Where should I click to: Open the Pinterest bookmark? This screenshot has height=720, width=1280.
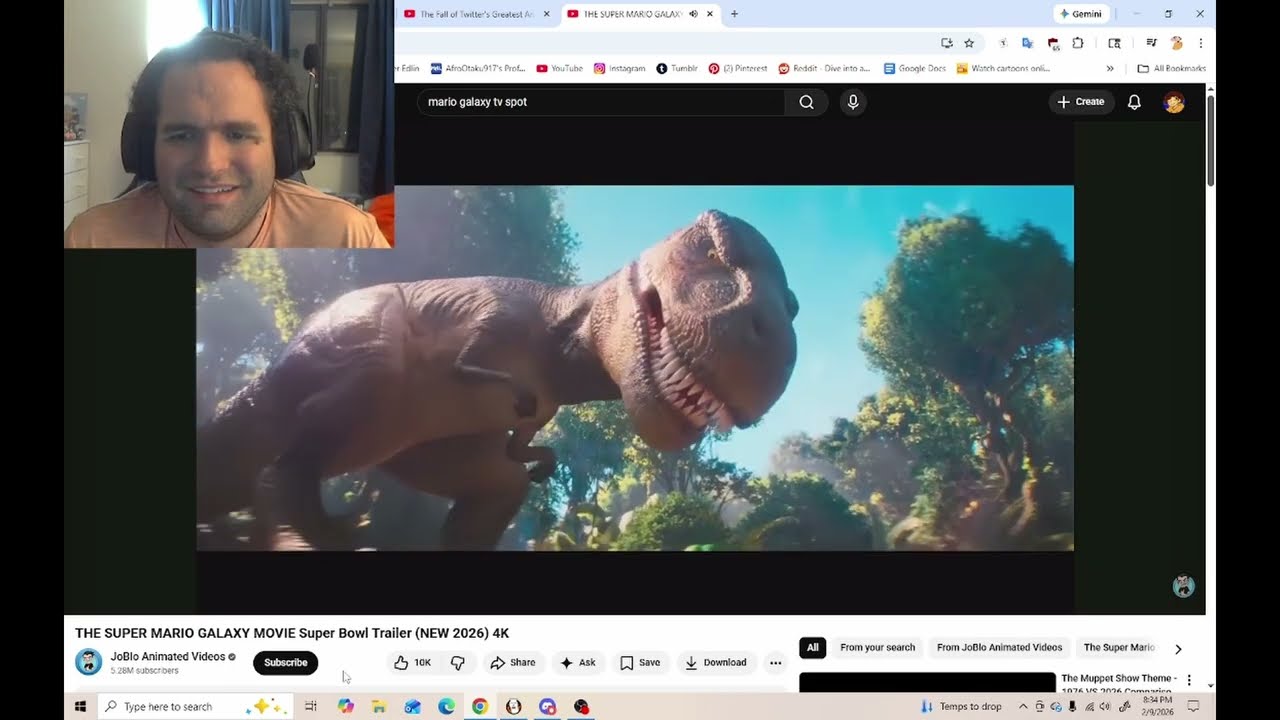[x=738, y=68]
